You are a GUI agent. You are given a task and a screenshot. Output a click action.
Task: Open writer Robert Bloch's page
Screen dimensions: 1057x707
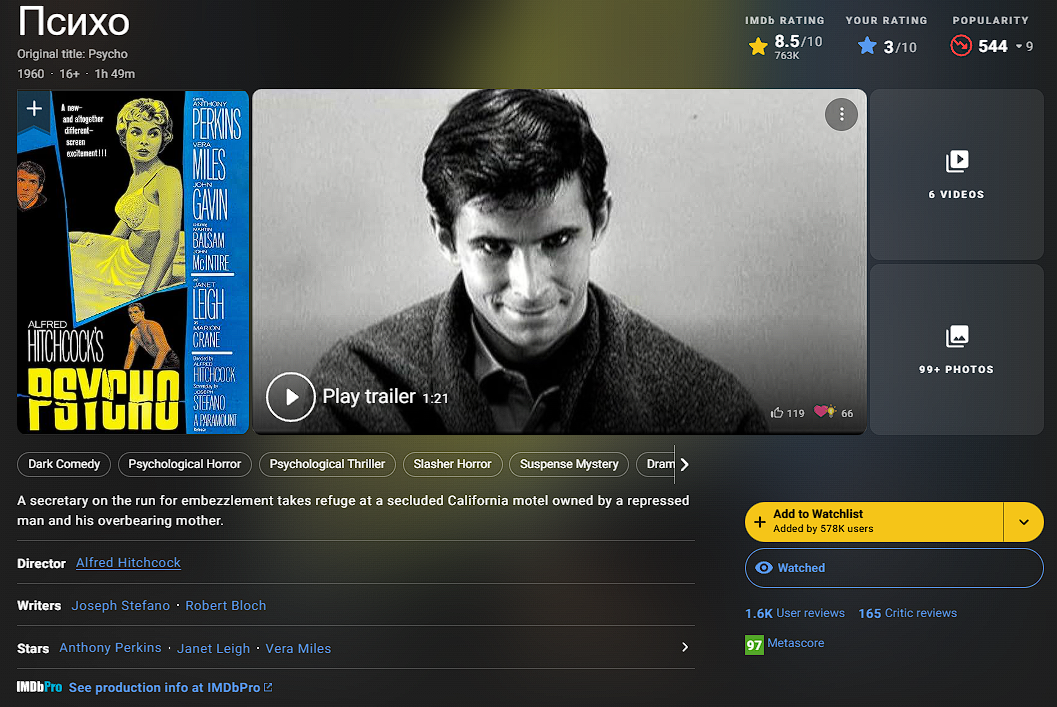coord(226,605)
